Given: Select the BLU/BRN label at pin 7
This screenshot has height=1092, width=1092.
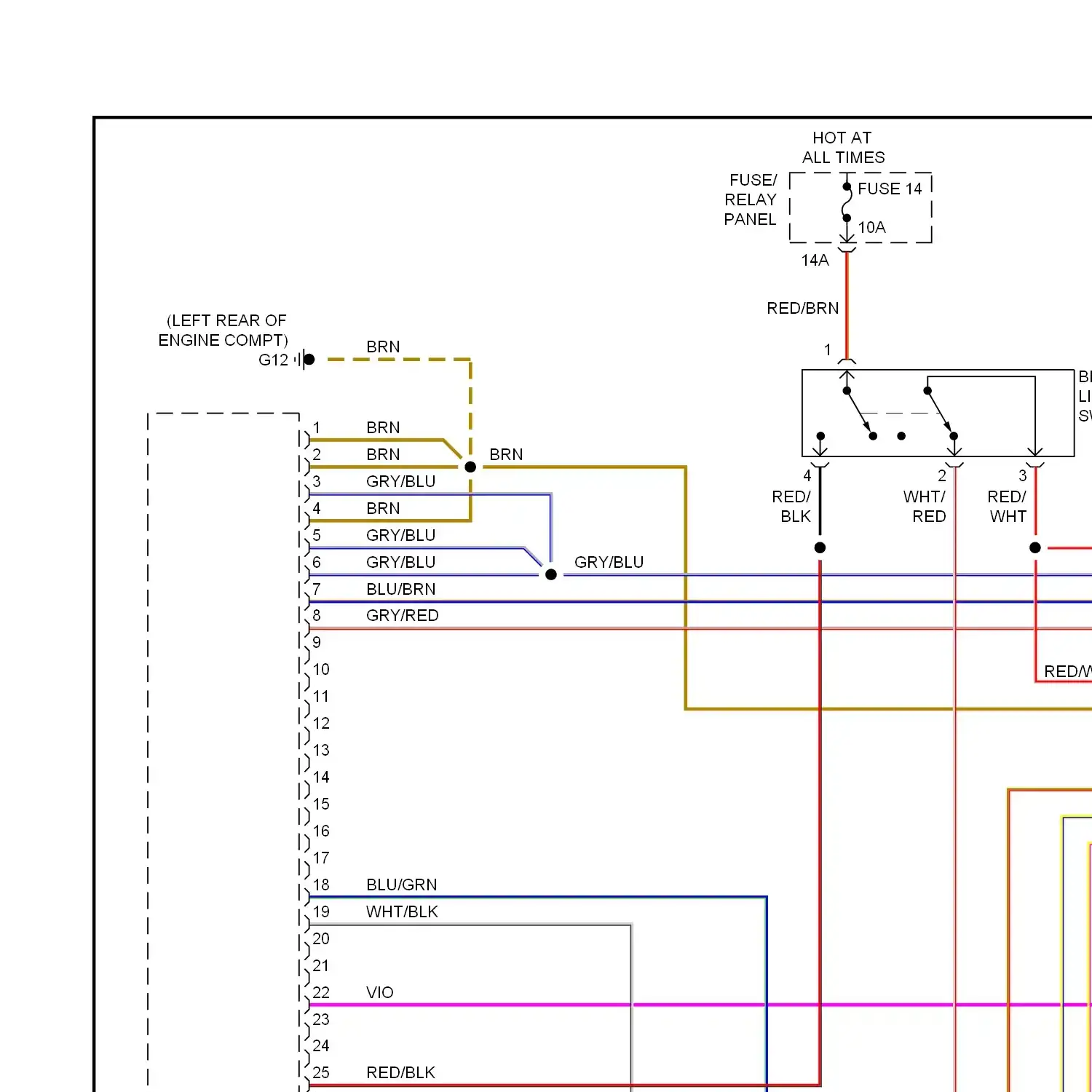Looking at the screenshot, I should pos(400,590).
